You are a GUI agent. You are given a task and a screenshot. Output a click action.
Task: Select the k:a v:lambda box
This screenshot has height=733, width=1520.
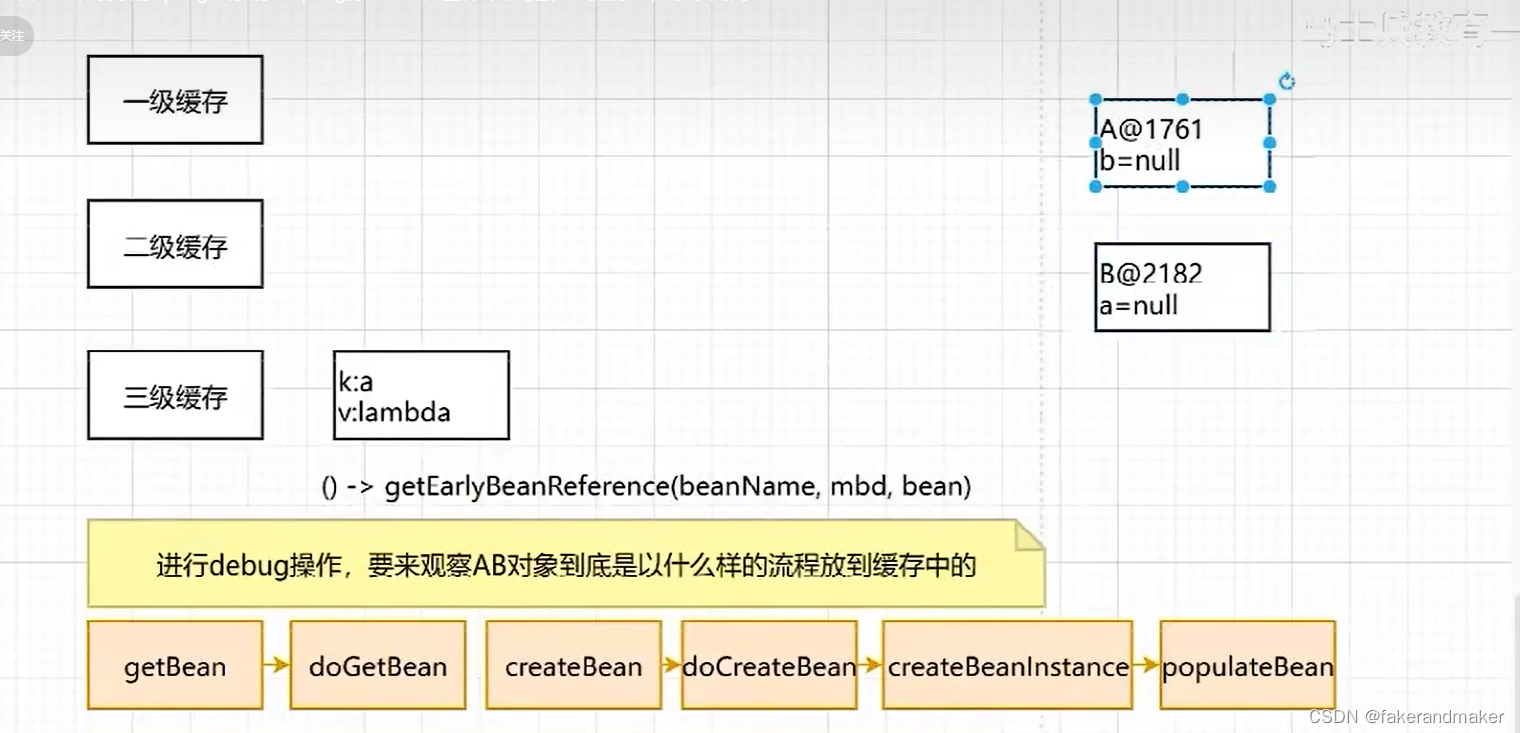[421, 395]
